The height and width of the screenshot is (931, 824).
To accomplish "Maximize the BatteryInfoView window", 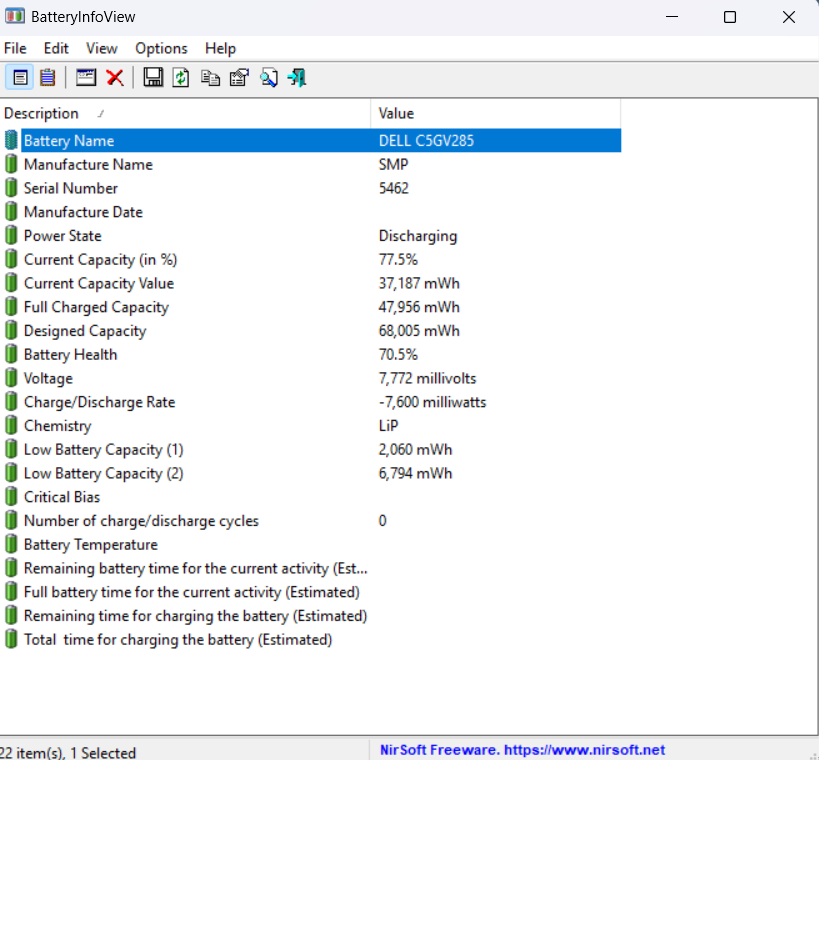I will [x=730, y=17].
